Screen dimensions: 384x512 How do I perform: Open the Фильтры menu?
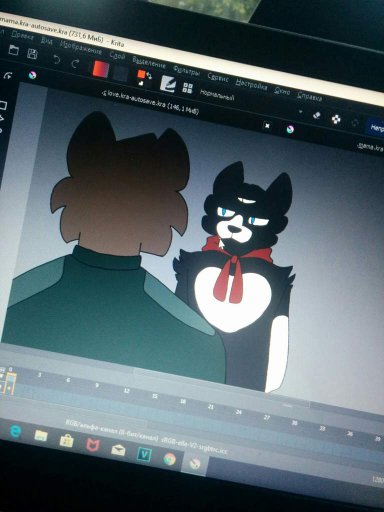(x=186, y=71)
